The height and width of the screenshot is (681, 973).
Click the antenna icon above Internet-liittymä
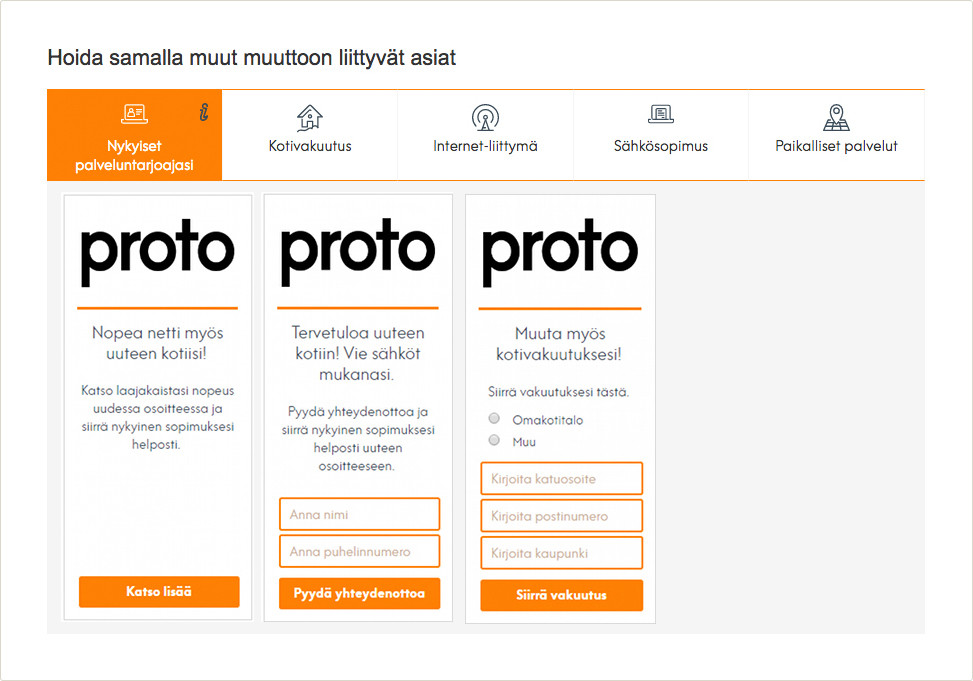pyautogui.click(x=485, y=117)
